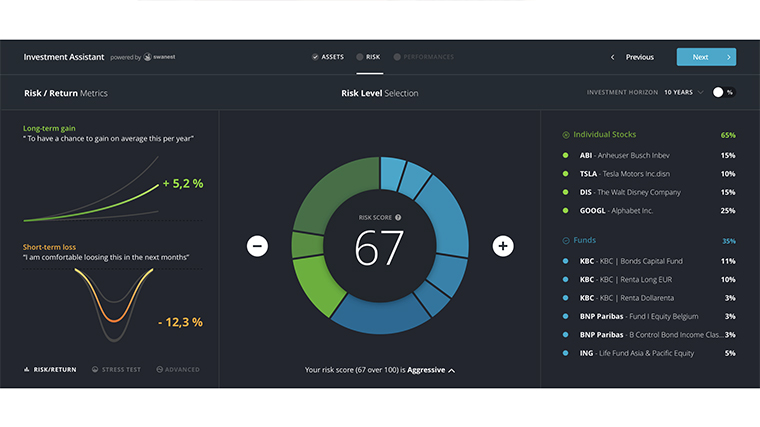Switch to the Assets tab
The image size is (760, 427).
328,57
